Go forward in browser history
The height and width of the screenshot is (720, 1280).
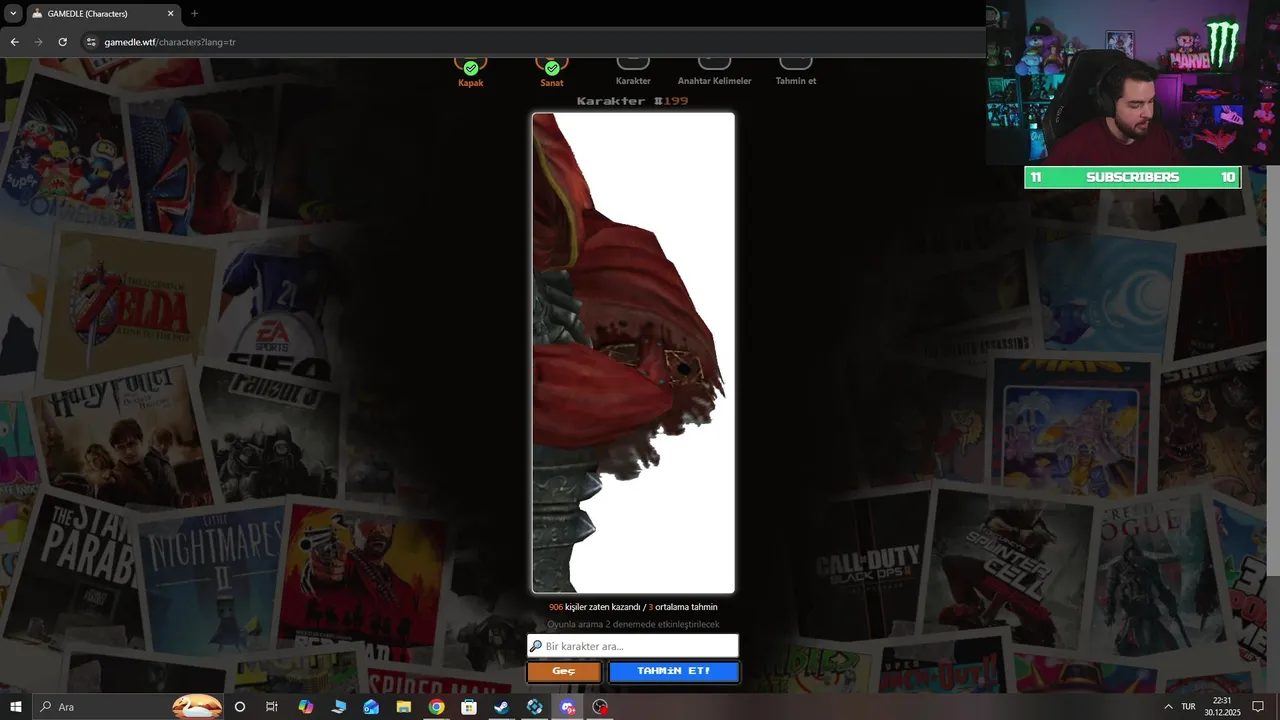(39, 42)
